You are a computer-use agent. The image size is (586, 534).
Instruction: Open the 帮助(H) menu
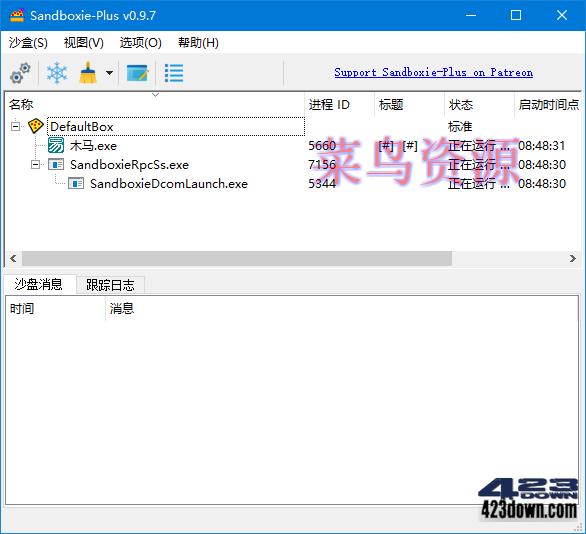(x=198, y=43)
